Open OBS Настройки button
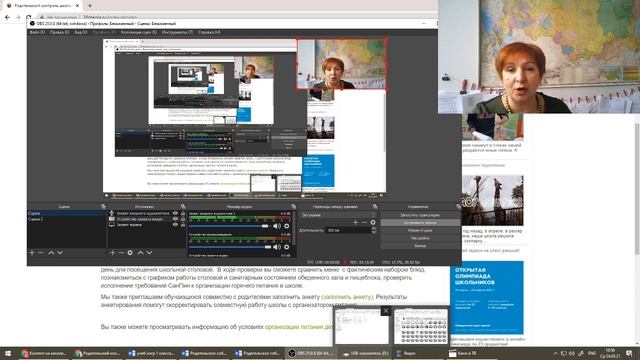The width and height of the screenshot is (640, 360). pyautogui.click(x=420, y=238)
